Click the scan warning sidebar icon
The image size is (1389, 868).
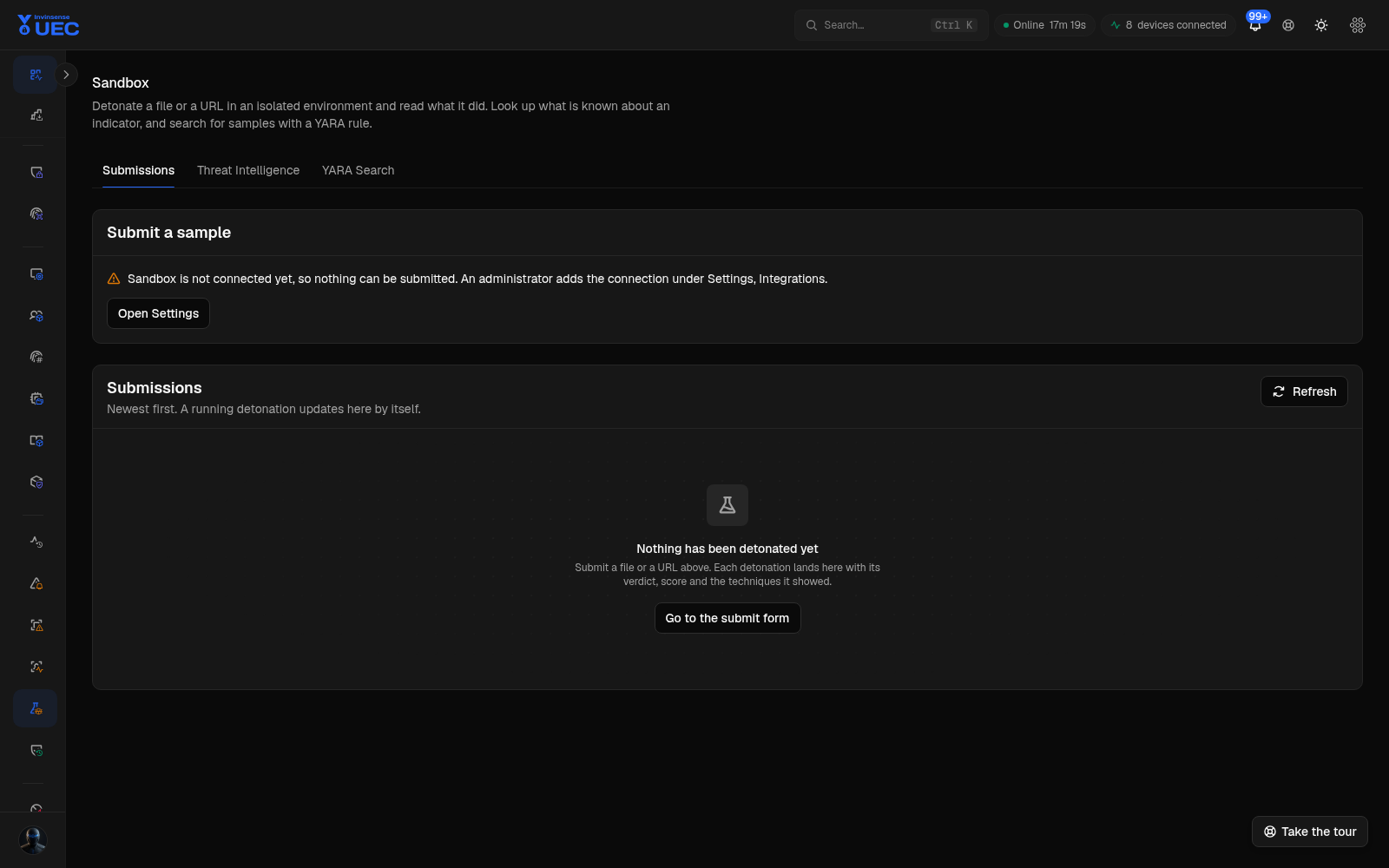click(36, 625)
